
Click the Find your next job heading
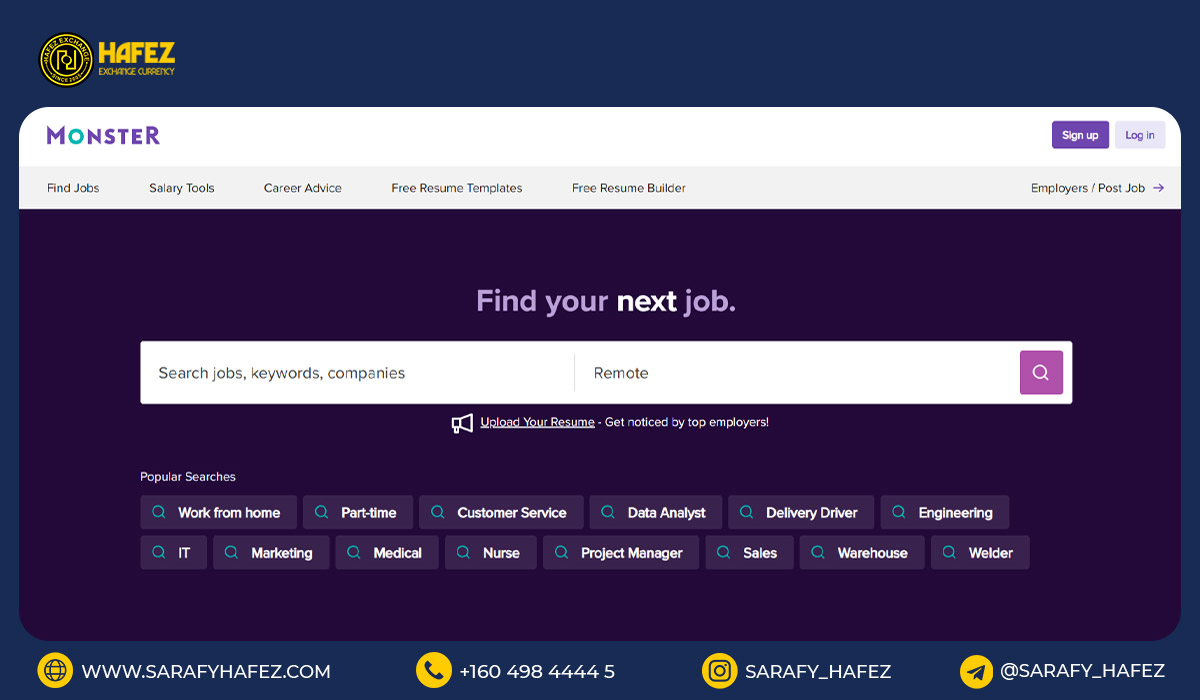tap(606, 301)
